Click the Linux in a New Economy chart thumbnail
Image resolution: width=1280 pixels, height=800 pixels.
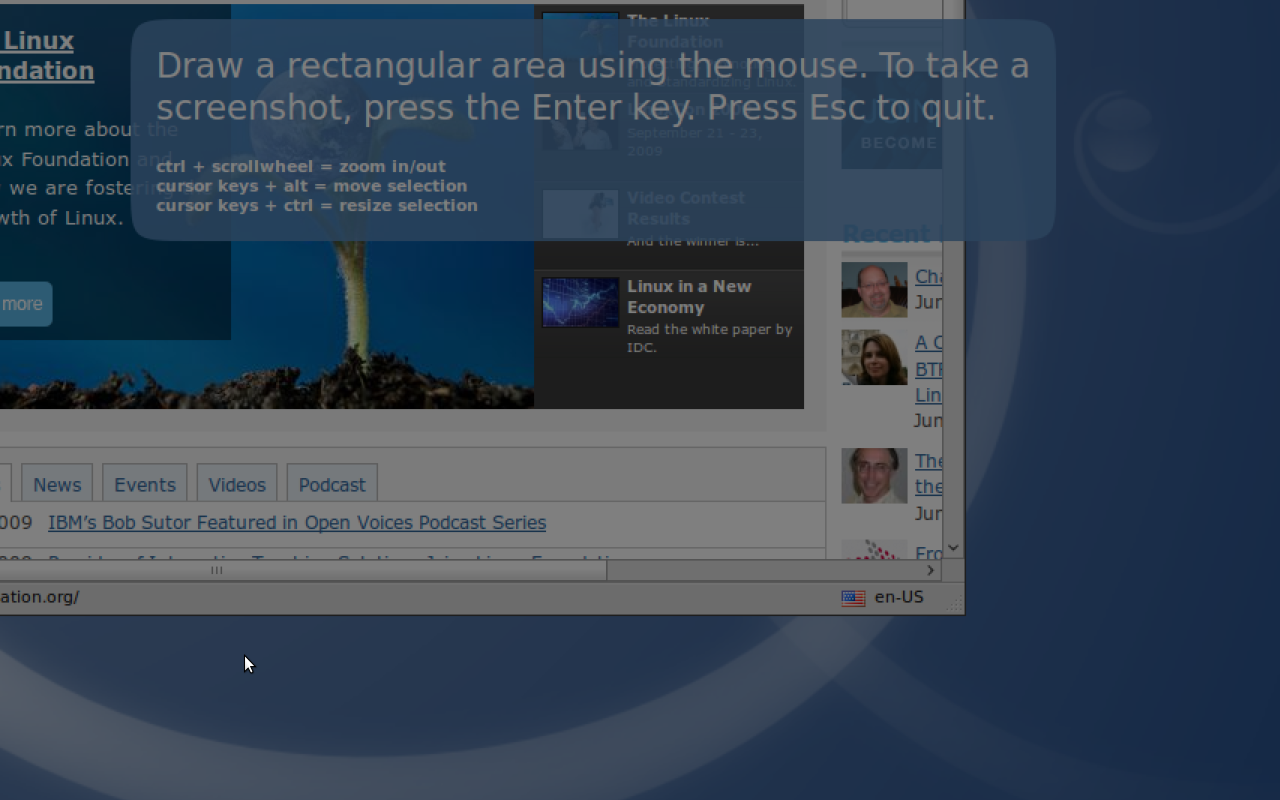[x=580, y=302]
